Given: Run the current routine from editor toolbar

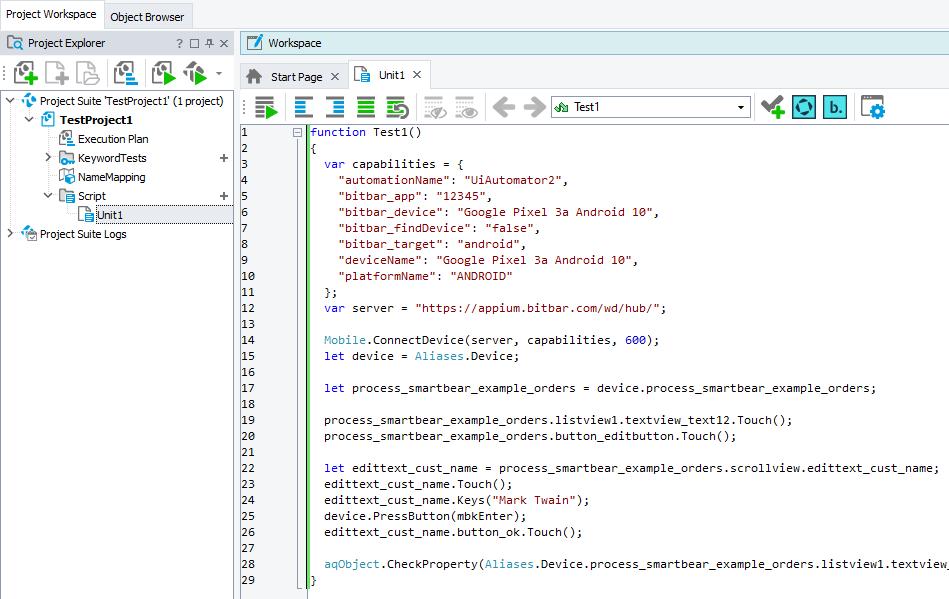Looking at the screenshot, I should click(x=265, y=108).
